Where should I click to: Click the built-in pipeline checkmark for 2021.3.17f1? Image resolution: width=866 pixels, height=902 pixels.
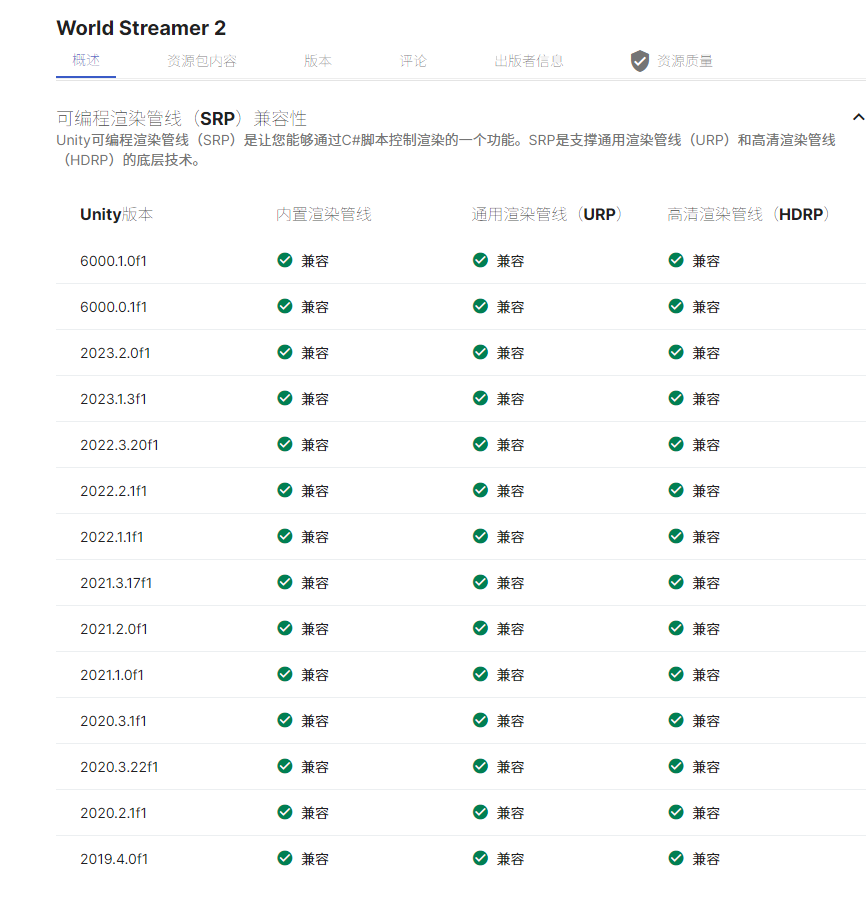[x=285, y=582]
